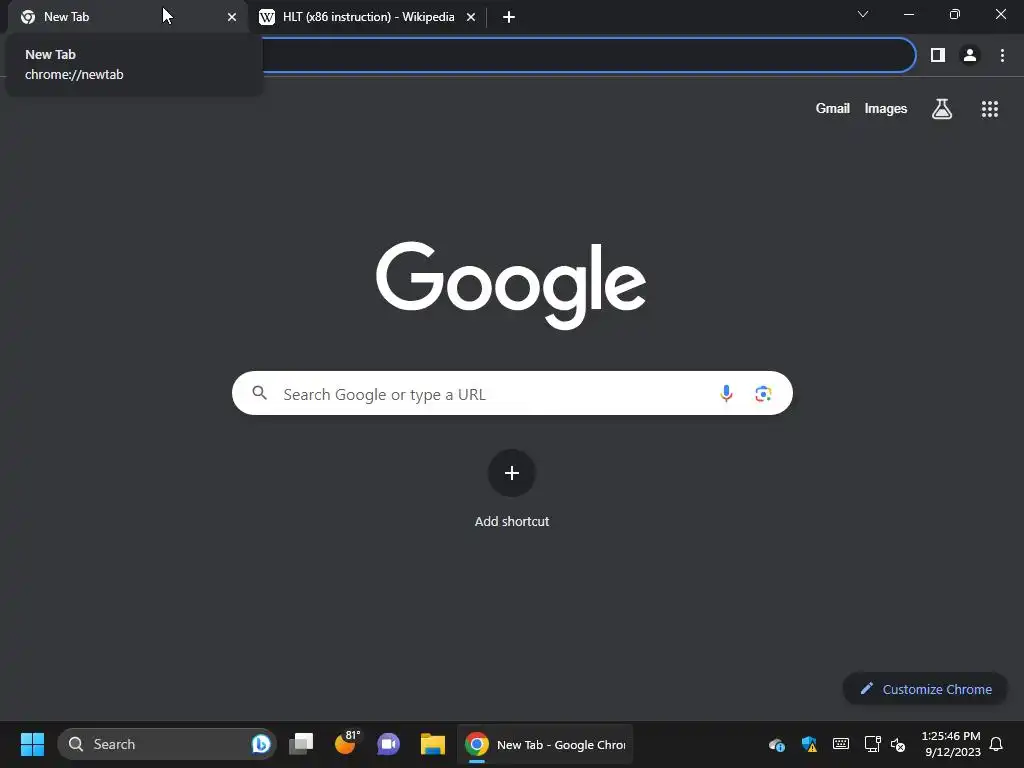Open the notifications bell
The width and height of the screenshot is (1024, 768).
point(996,744)
